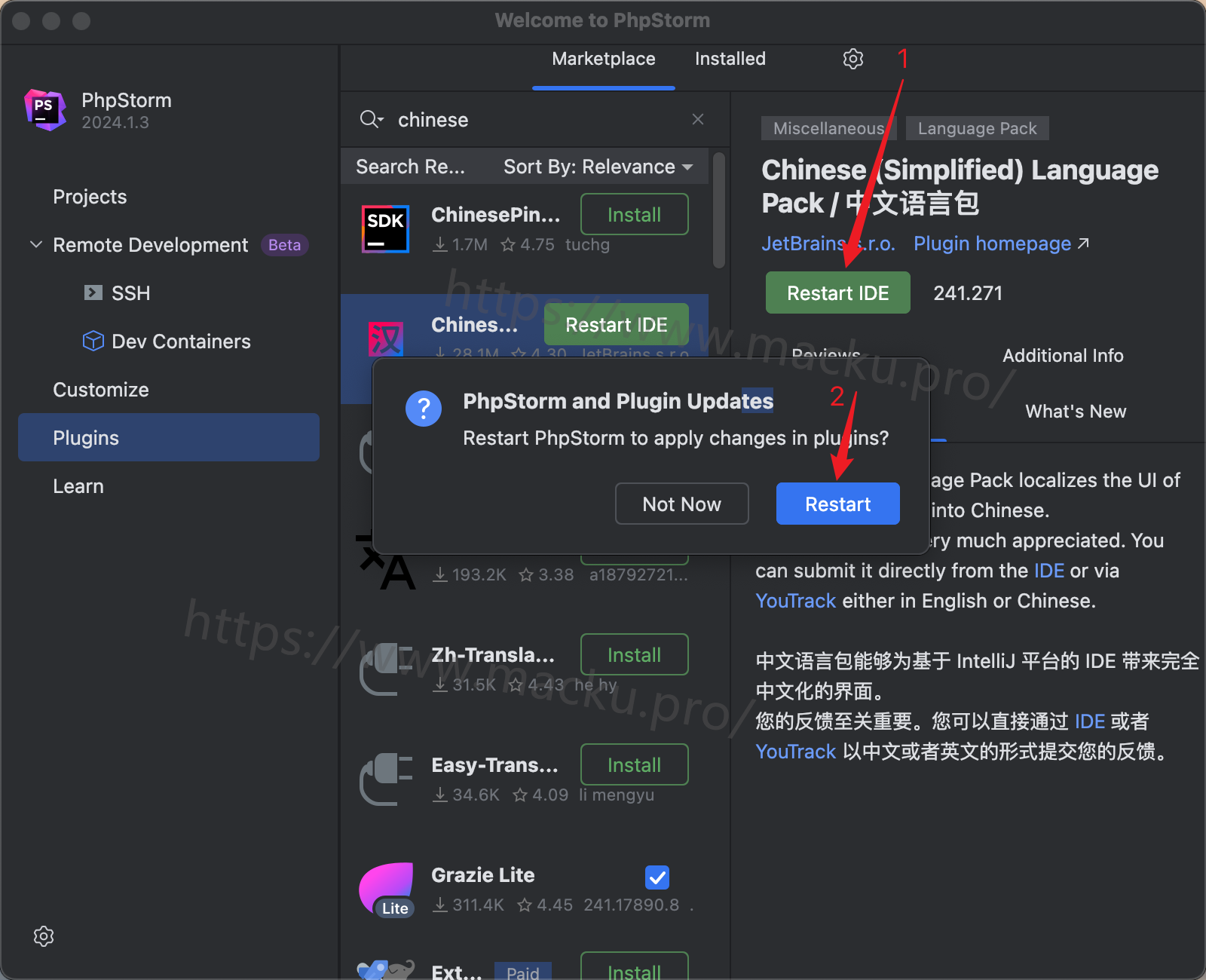Open the YouTrack link in Chinese text

[796, 752]
